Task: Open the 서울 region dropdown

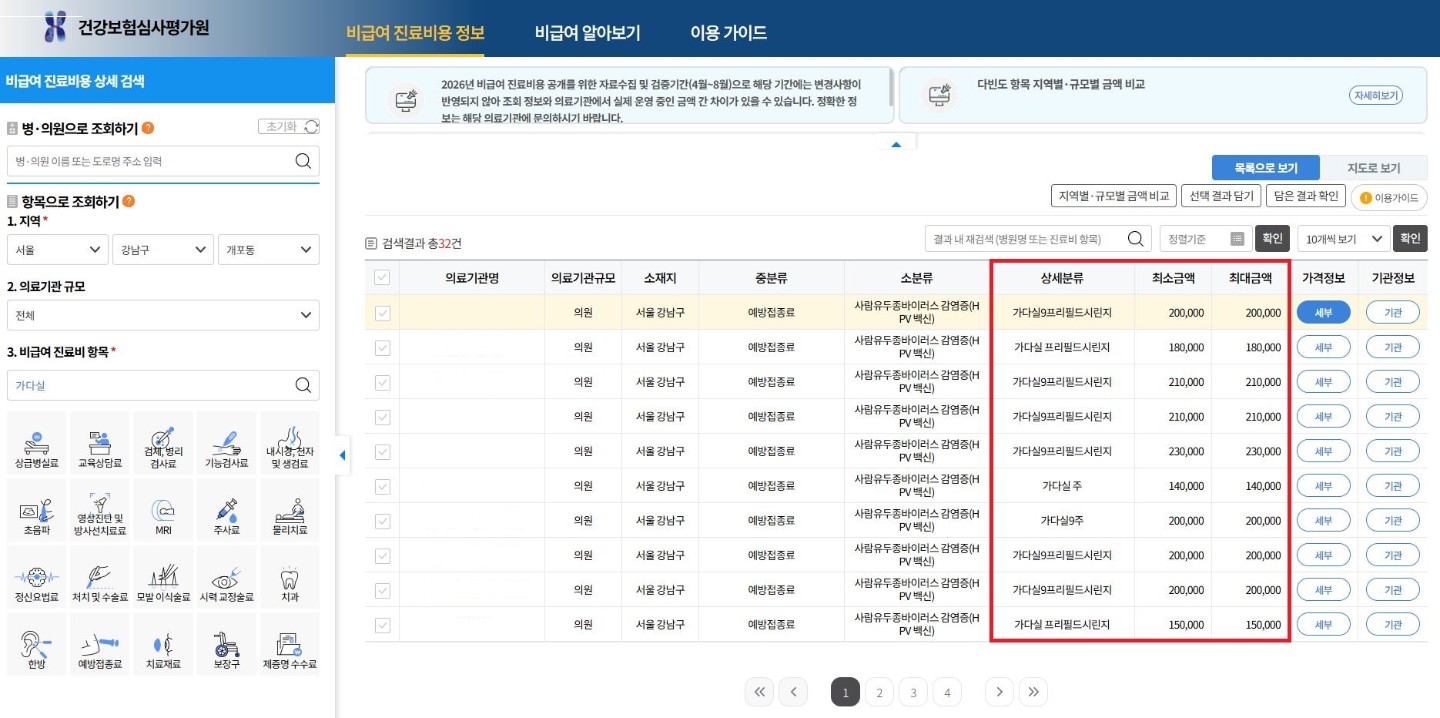Action: [57, 249]
